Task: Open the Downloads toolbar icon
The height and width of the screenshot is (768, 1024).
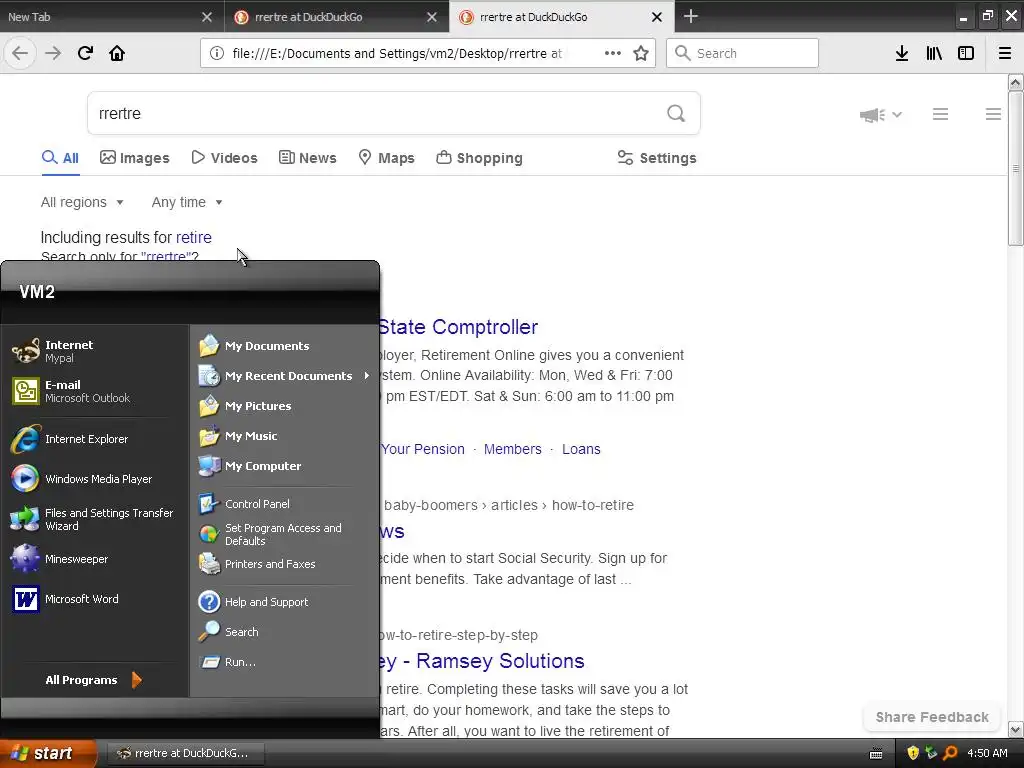Action: tap(902, 54)
